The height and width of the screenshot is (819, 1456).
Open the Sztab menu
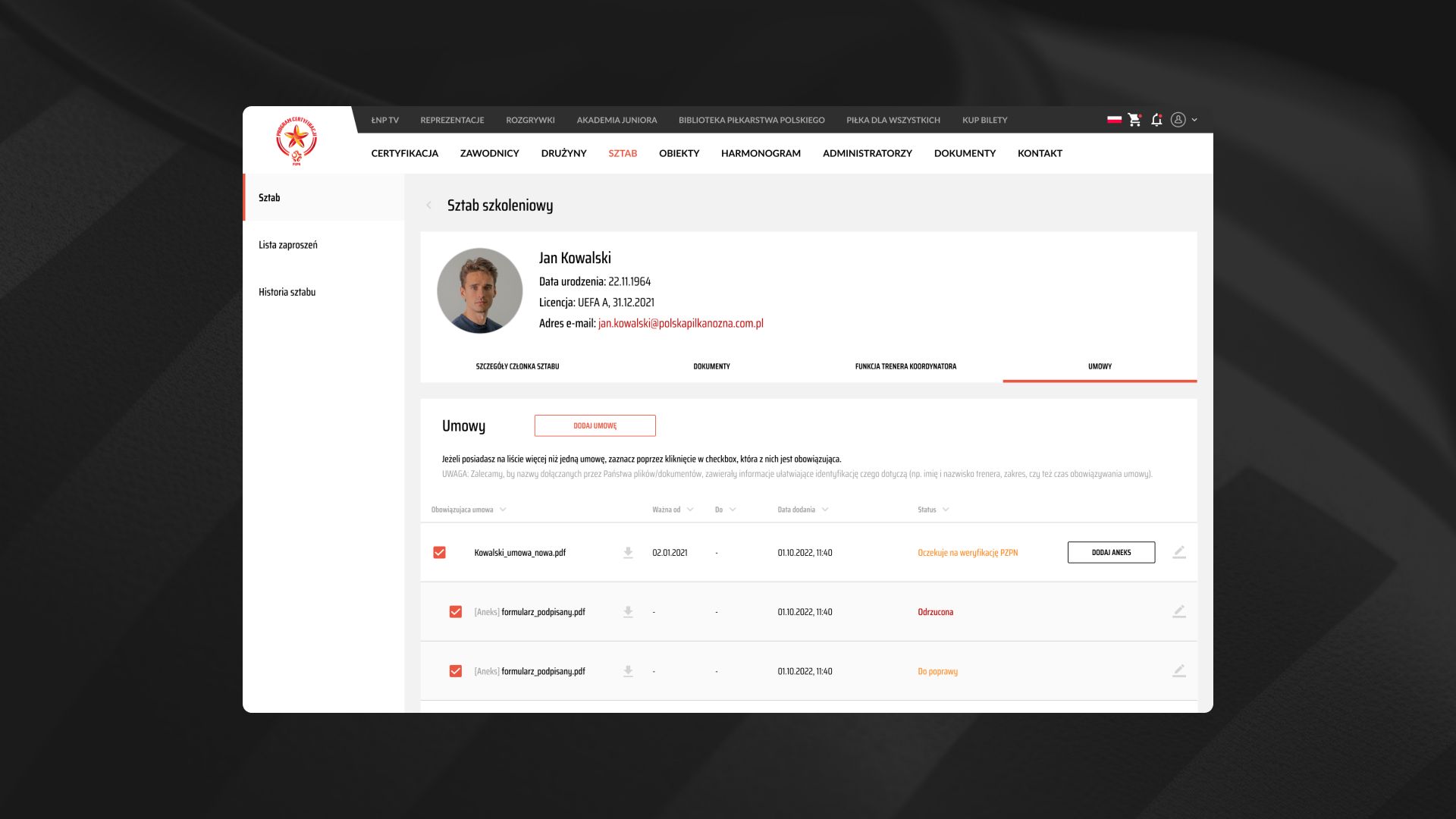pyautogui.click(x=623, y=153)
